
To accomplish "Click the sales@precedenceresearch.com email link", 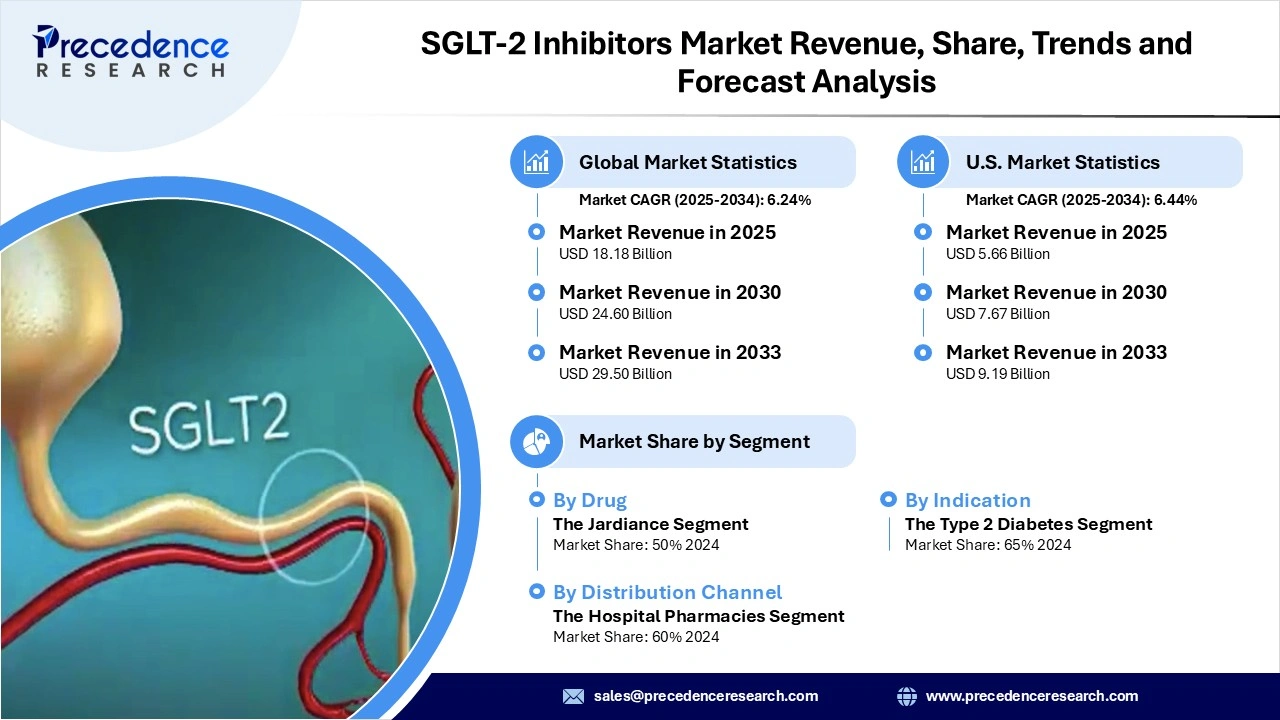I will tap(705, 696).
